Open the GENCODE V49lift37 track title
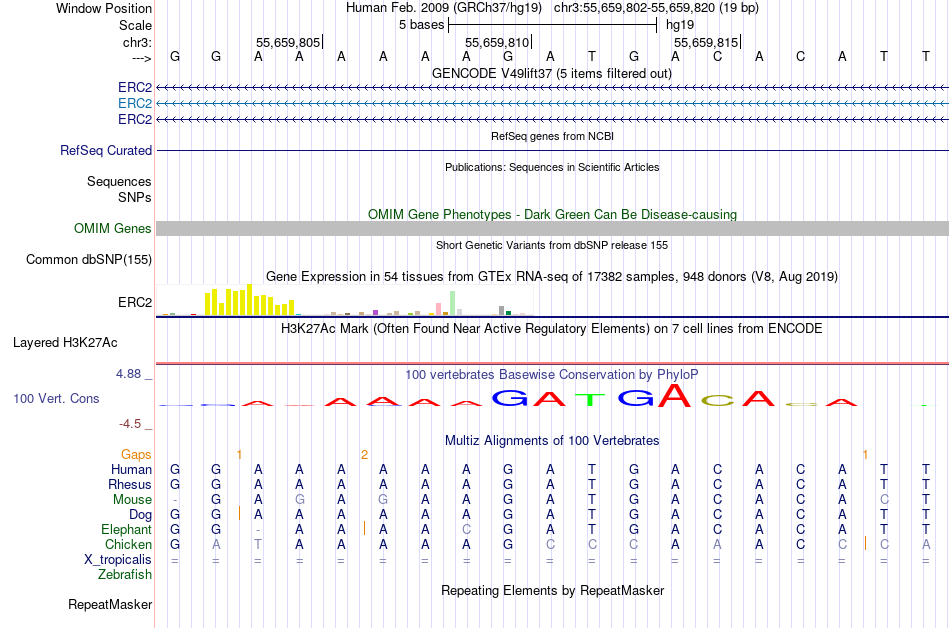 (x=551, y=73)
